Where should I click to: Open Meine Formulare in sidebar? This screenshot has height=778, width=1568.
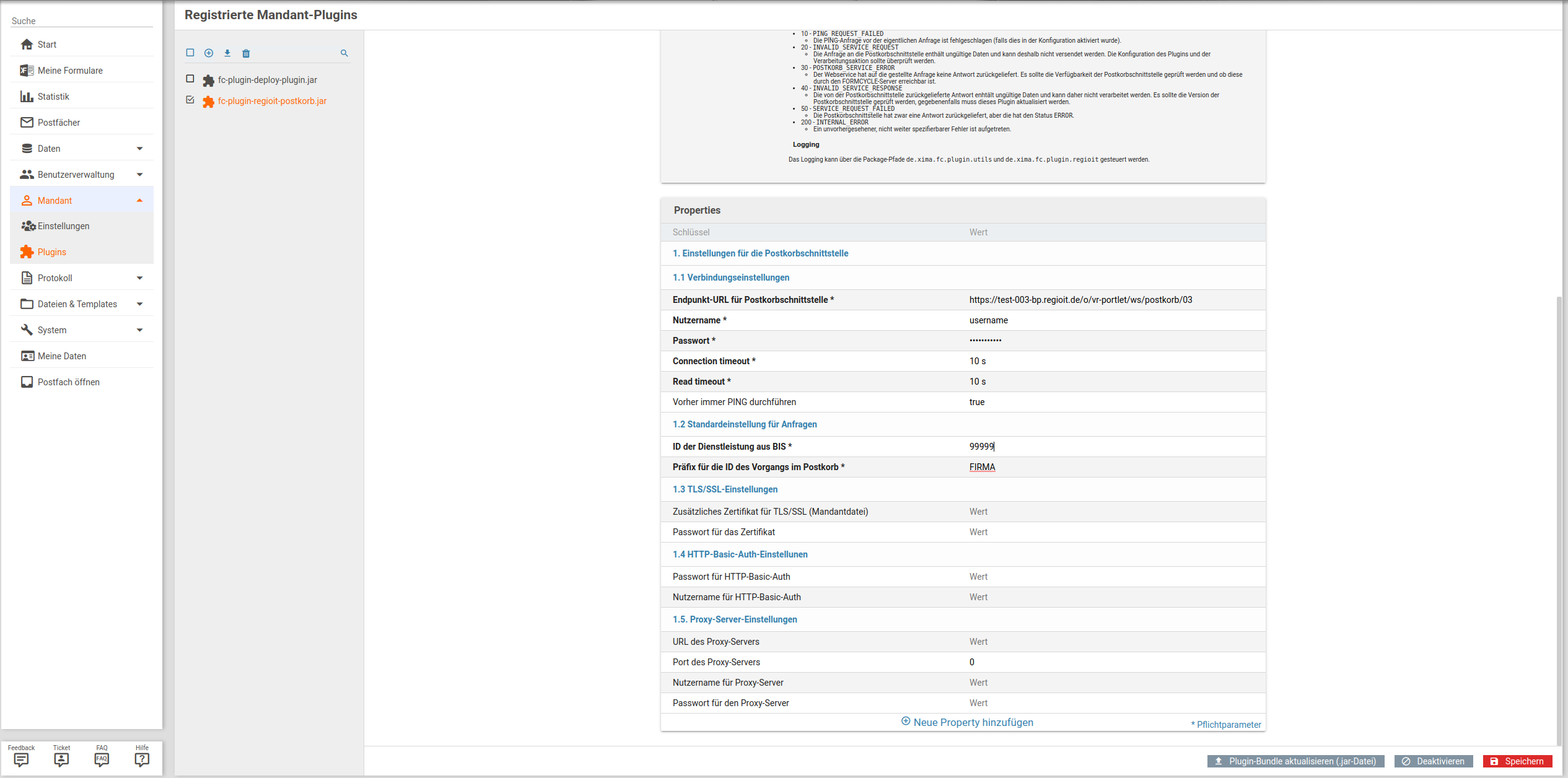70,71
